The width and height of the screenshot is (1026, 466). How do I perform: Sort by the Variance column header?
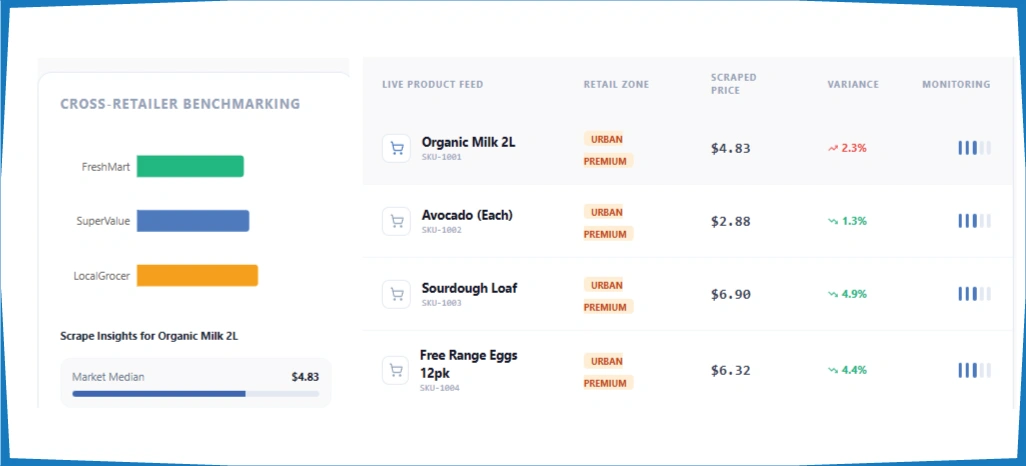coord(853,84)
